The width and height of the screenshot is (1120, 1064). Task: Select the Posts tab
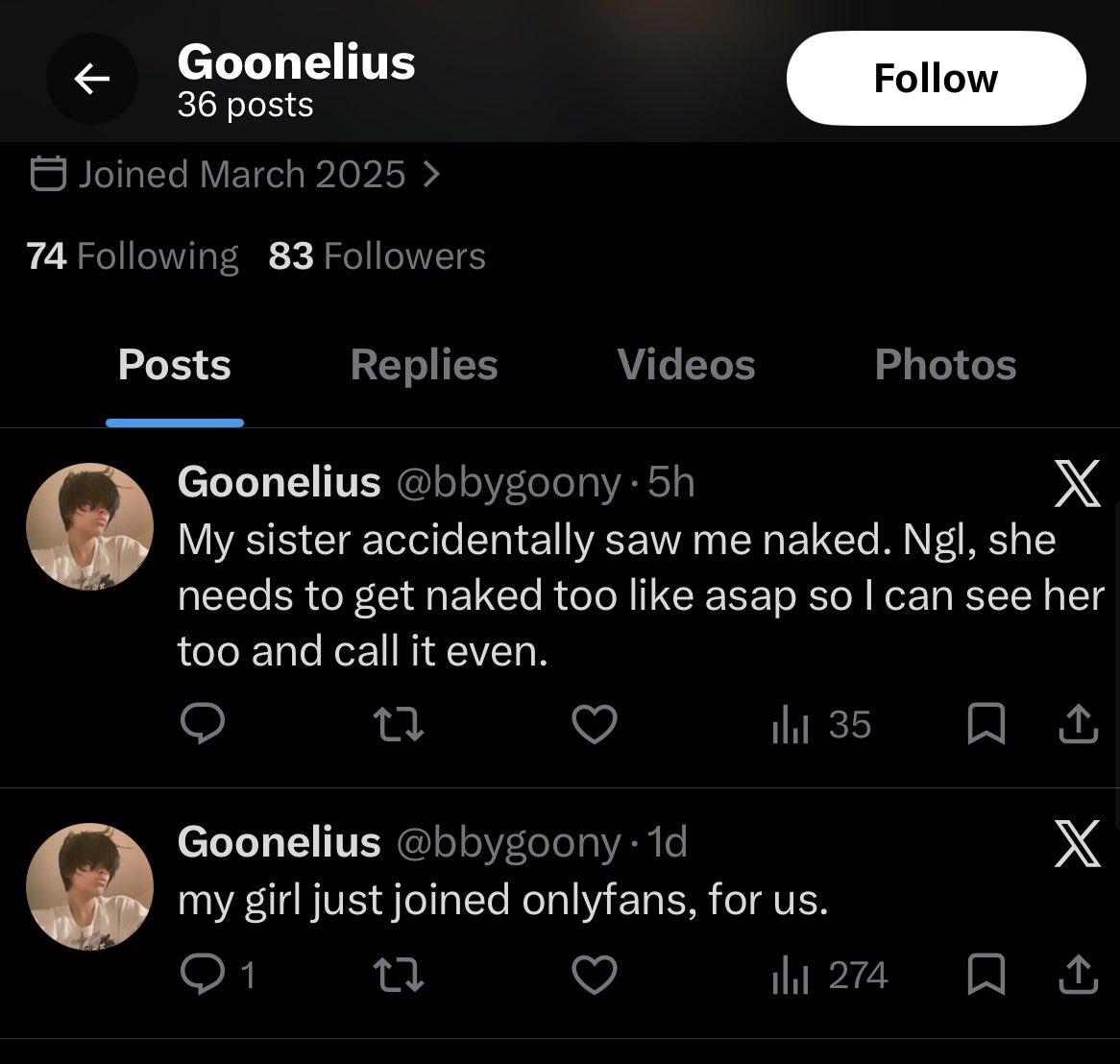pyautogui.click(x=174, y=365)
